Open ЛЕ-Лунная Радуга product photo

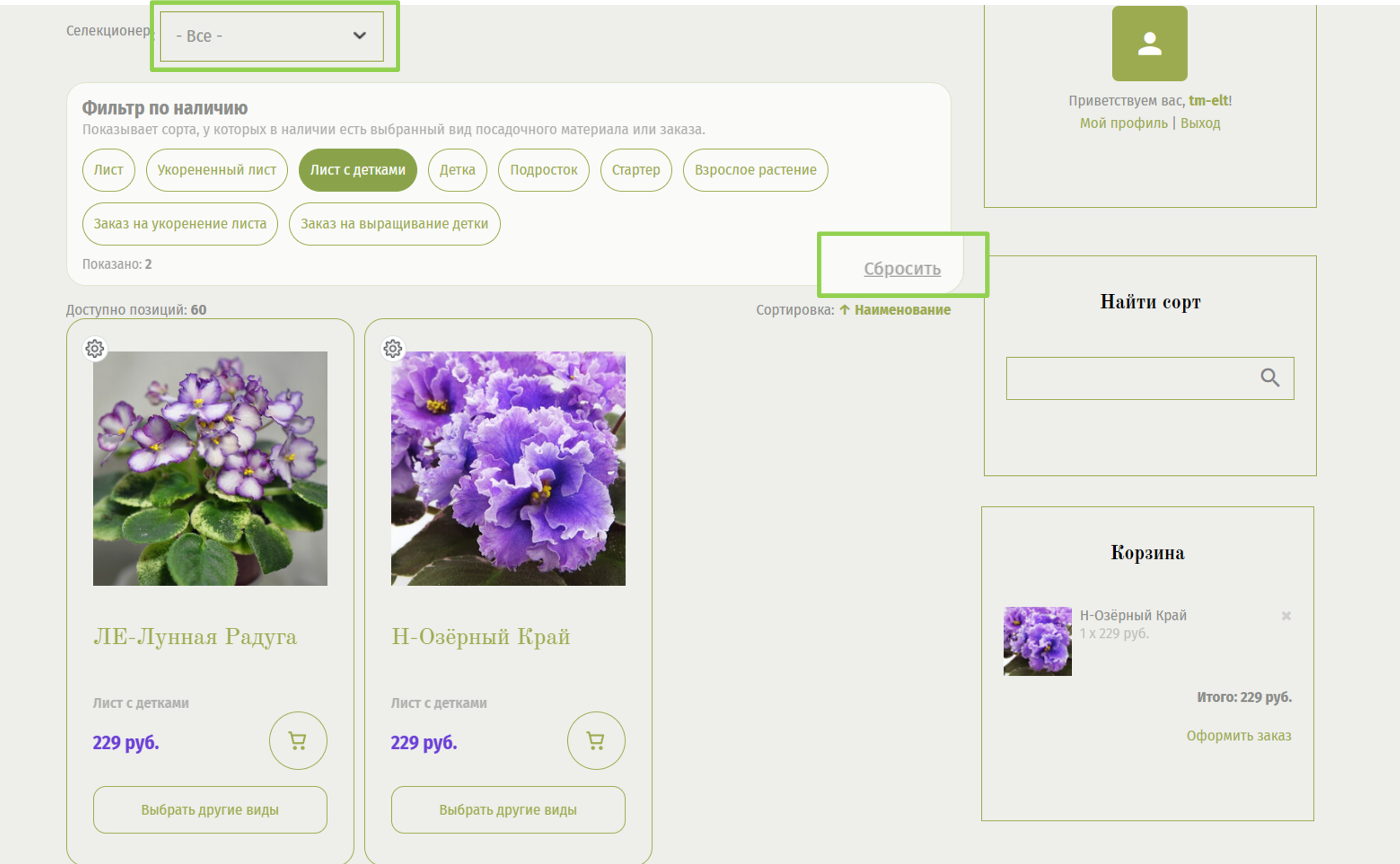pyautogui.click(x=210, y=468)
